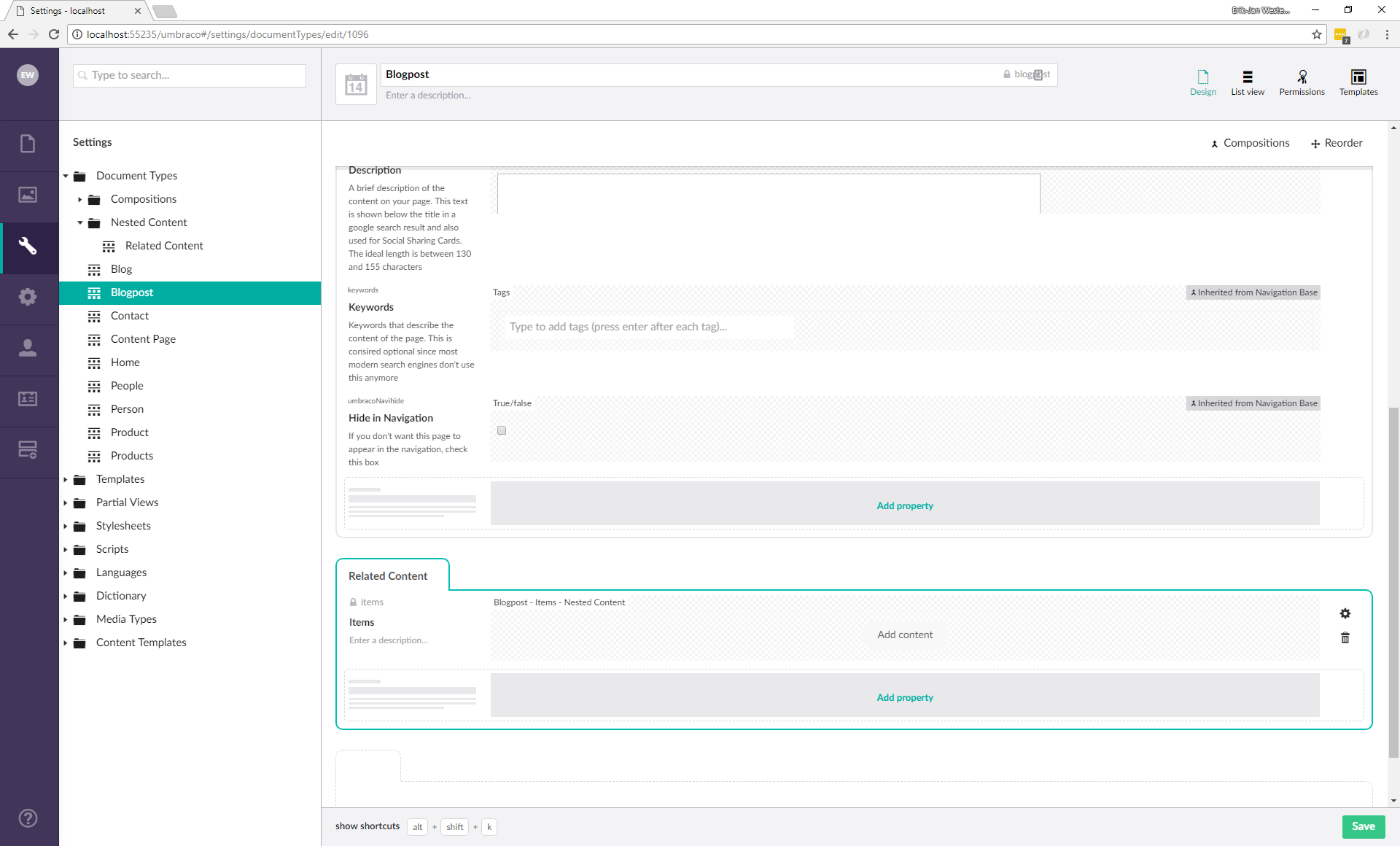Open settings gear for Items property
Viewport: 1400px width, 846px height.
(x=1345, y=613)
